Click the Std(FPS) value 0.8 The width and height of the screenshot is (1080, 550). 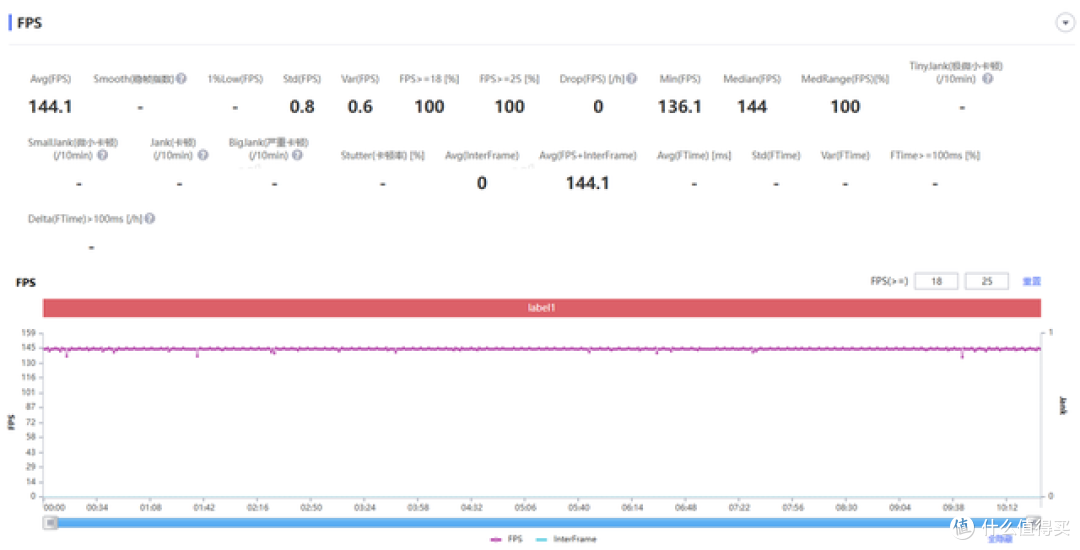pos(302,107)
